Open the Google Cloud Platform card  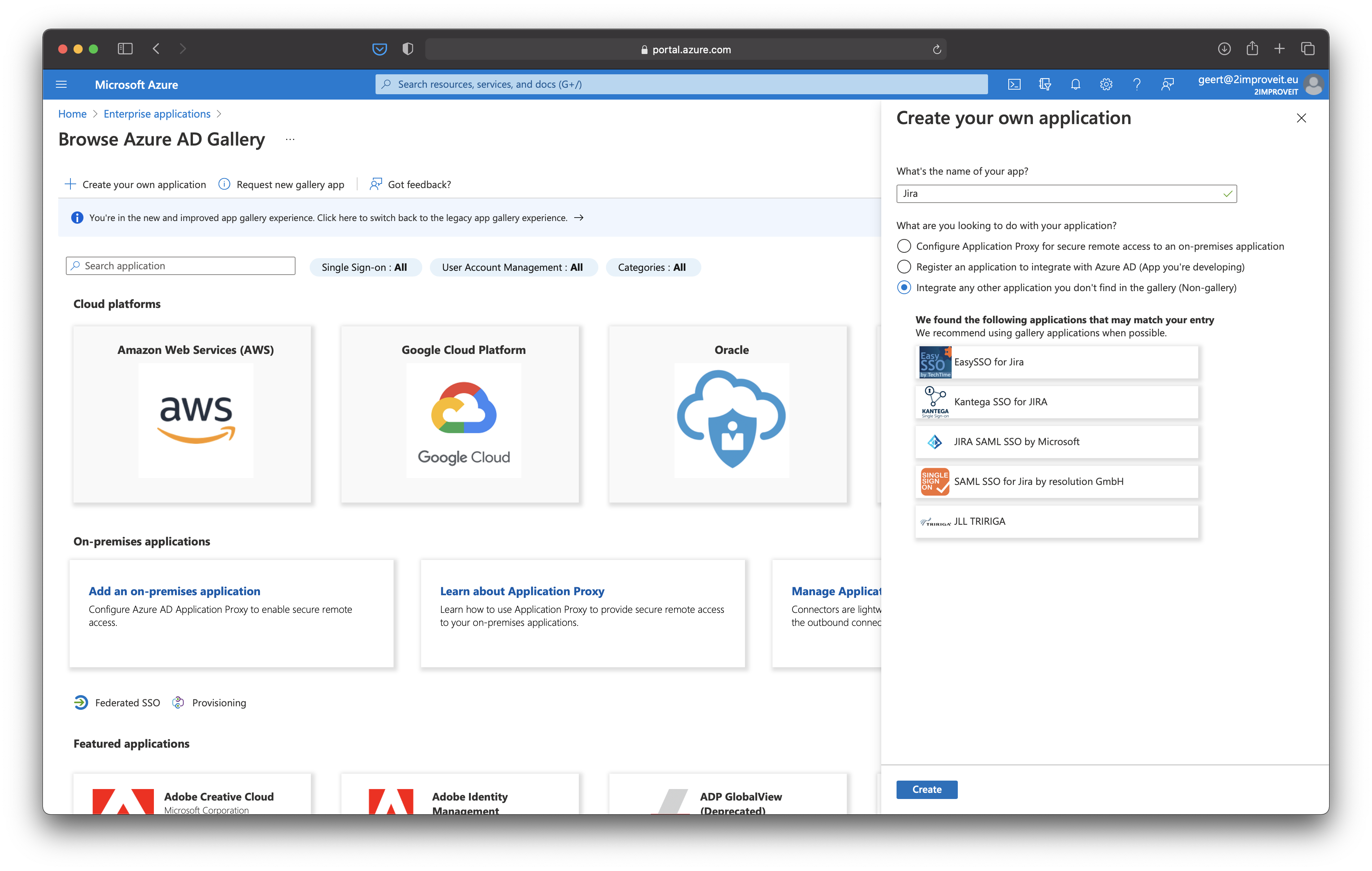point(460,414)
